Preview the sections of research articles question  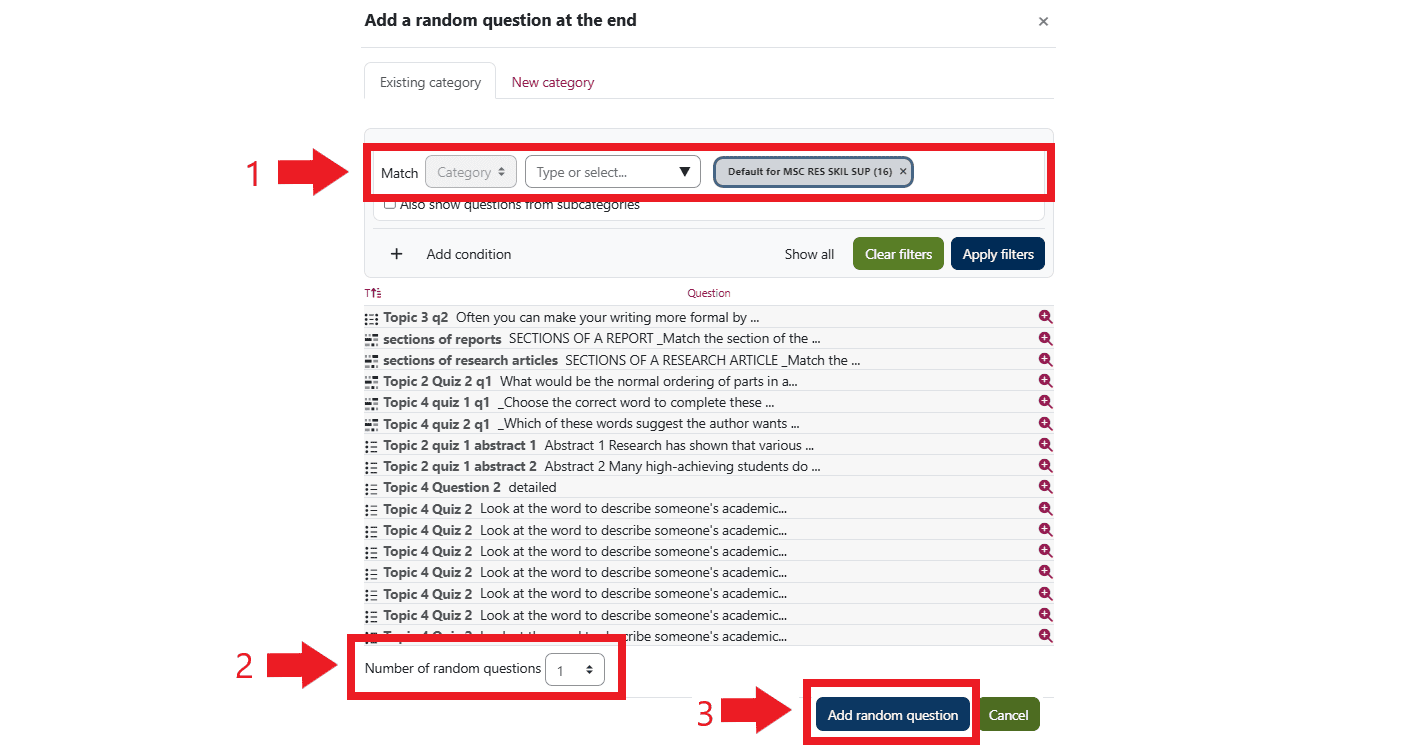tap(1045, 359)
